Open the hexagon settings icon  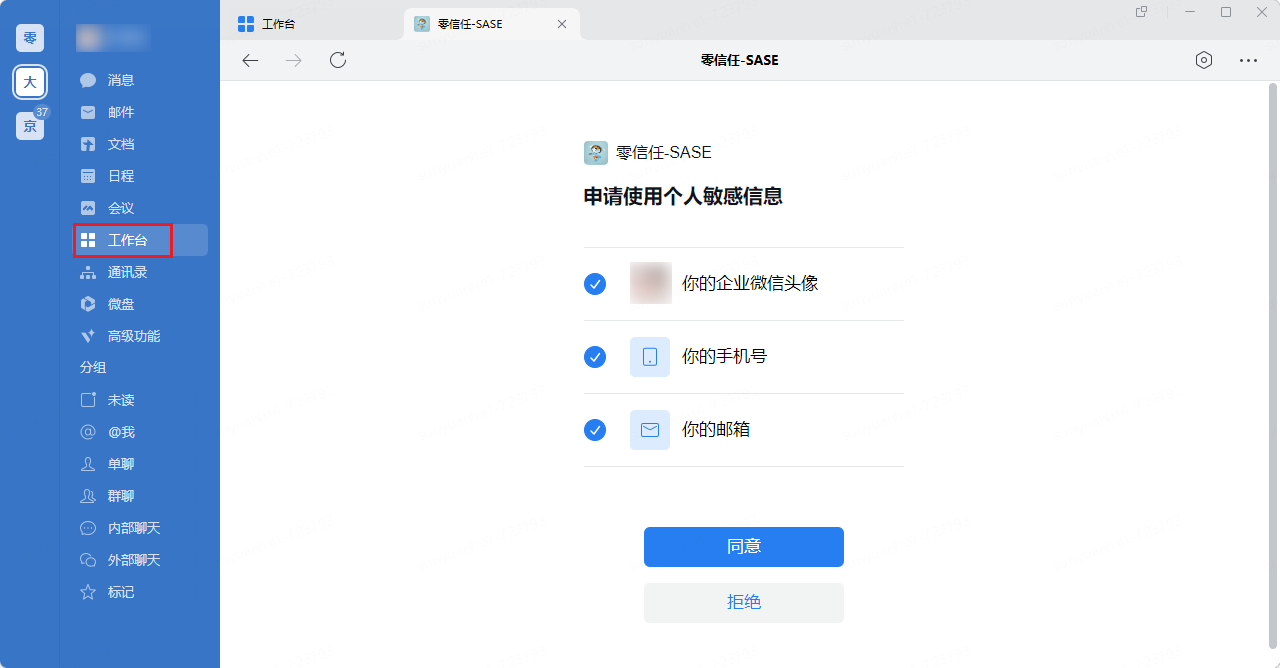pos(1204,60)
